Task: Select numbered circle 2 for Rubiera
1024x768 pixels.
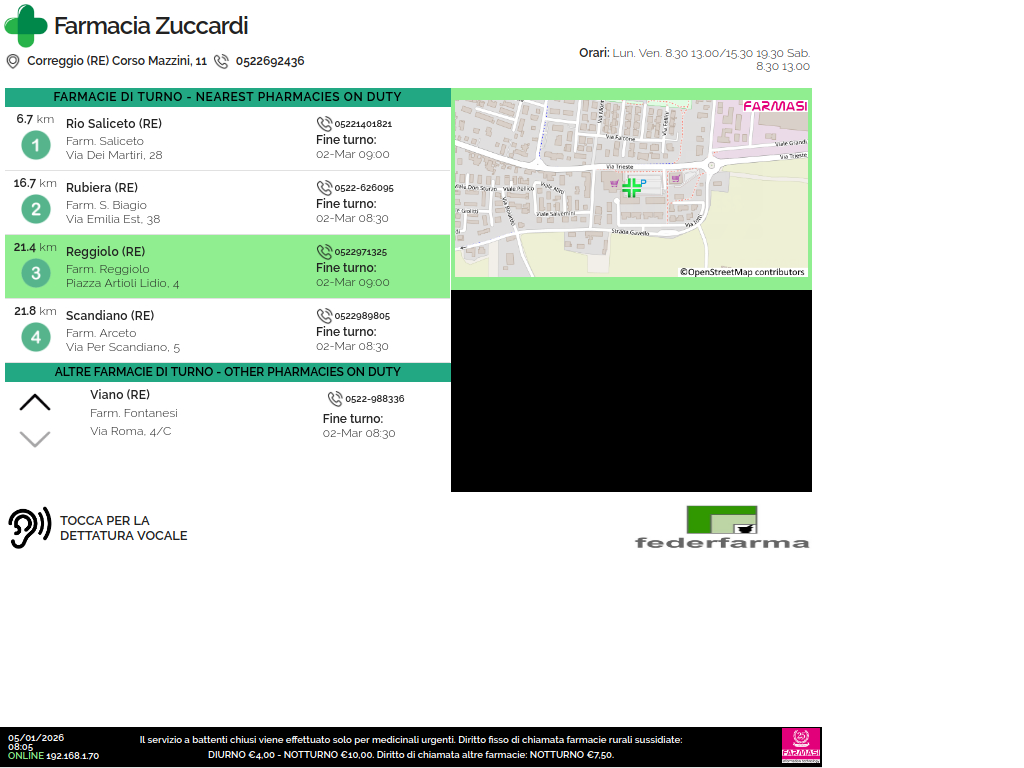Action: pyautogui.click(x=36, y=209)
